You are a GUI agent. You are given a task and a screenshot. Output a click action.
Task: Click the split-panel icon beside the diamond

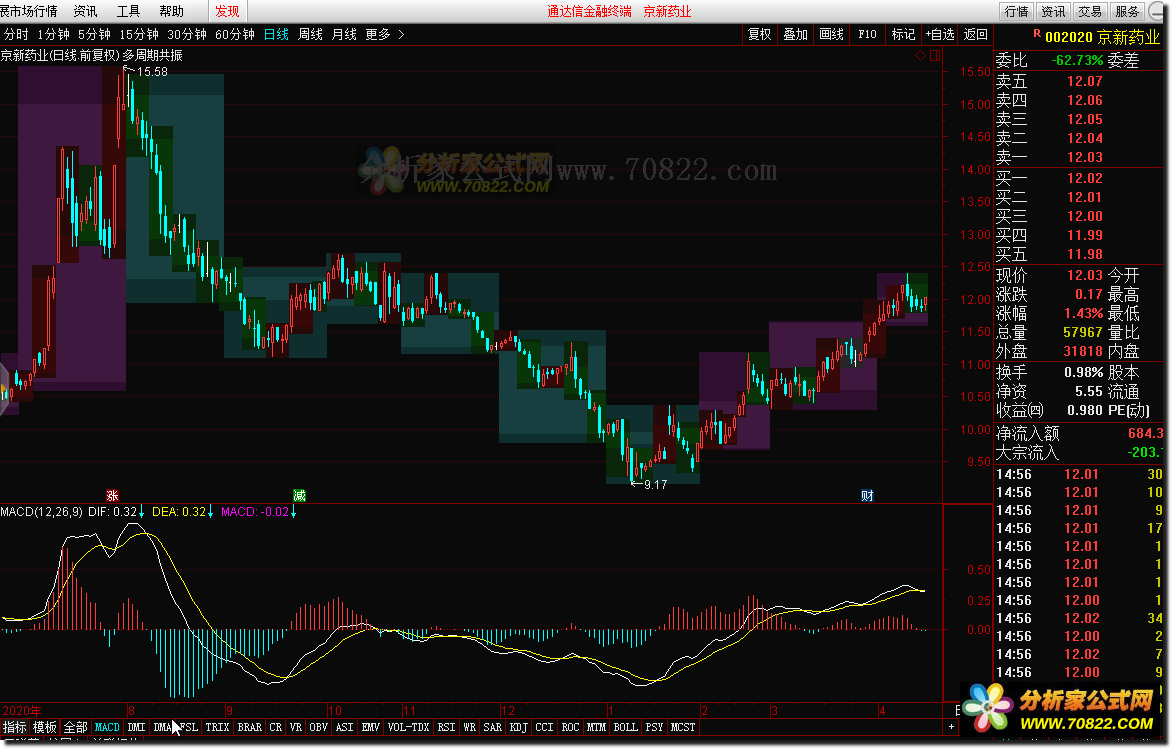[x=934, y=55]
